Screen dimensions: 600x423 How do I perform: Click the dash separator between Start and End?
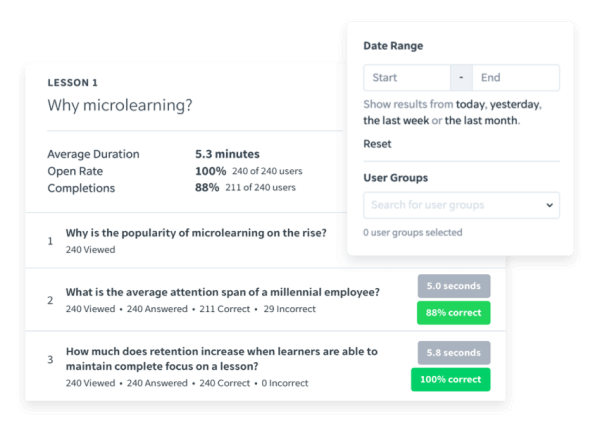point(461,78)
